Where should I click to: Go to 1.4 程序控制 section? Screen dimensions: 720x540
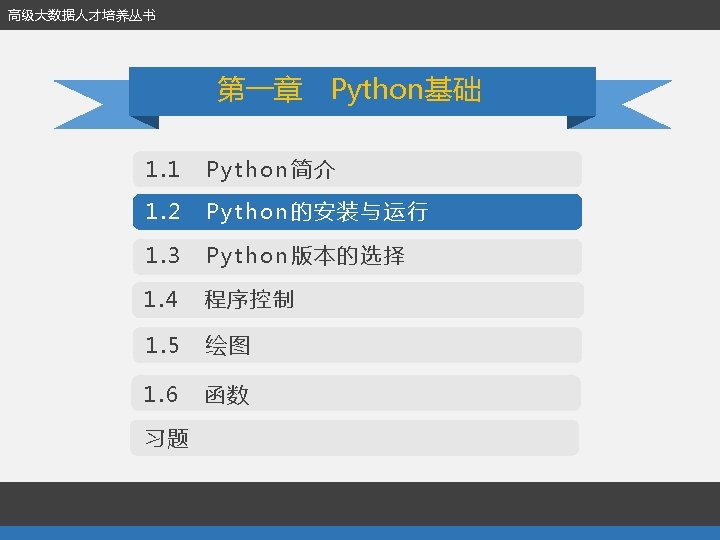pos(357,300)
